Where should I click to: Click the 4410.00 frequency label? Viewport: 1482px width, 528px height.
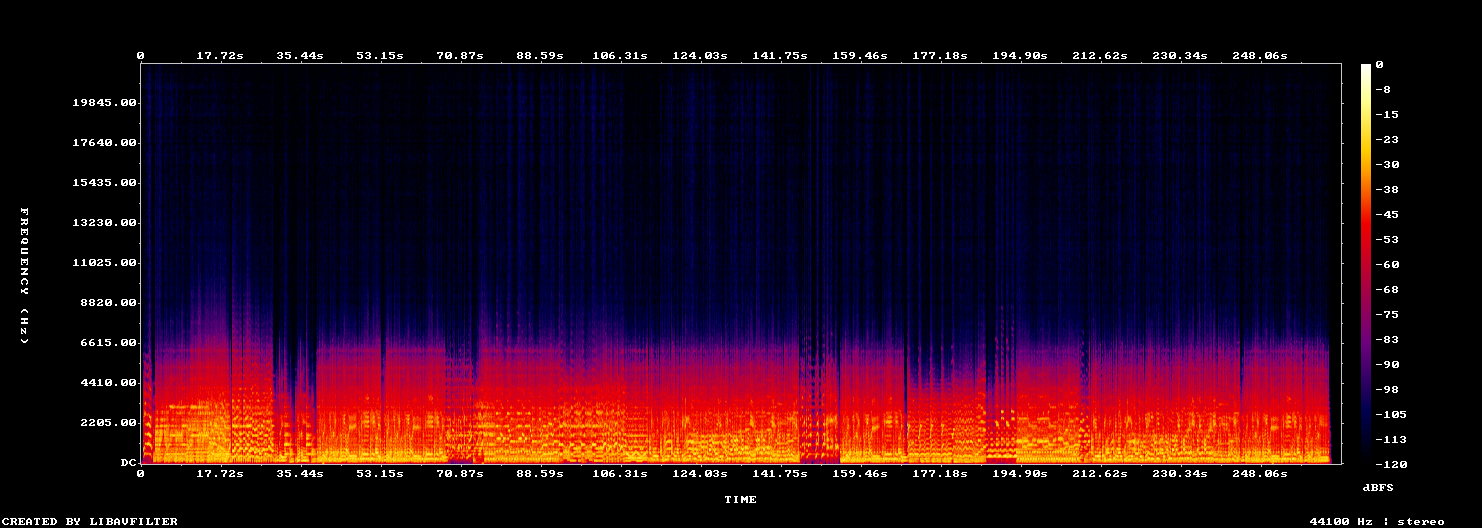(x=108, y=383)
